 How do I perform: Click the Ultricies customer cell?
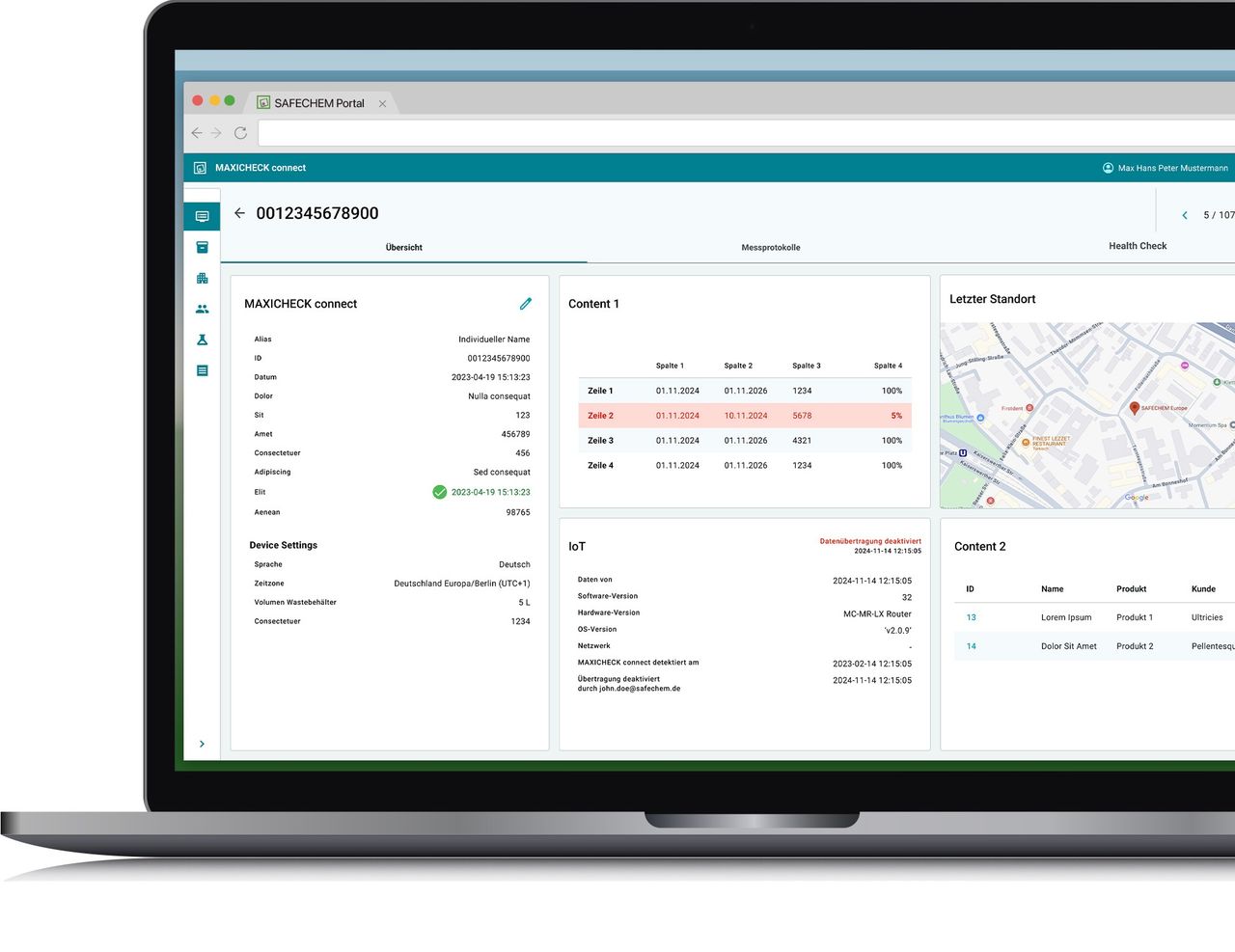[1207, 617]
